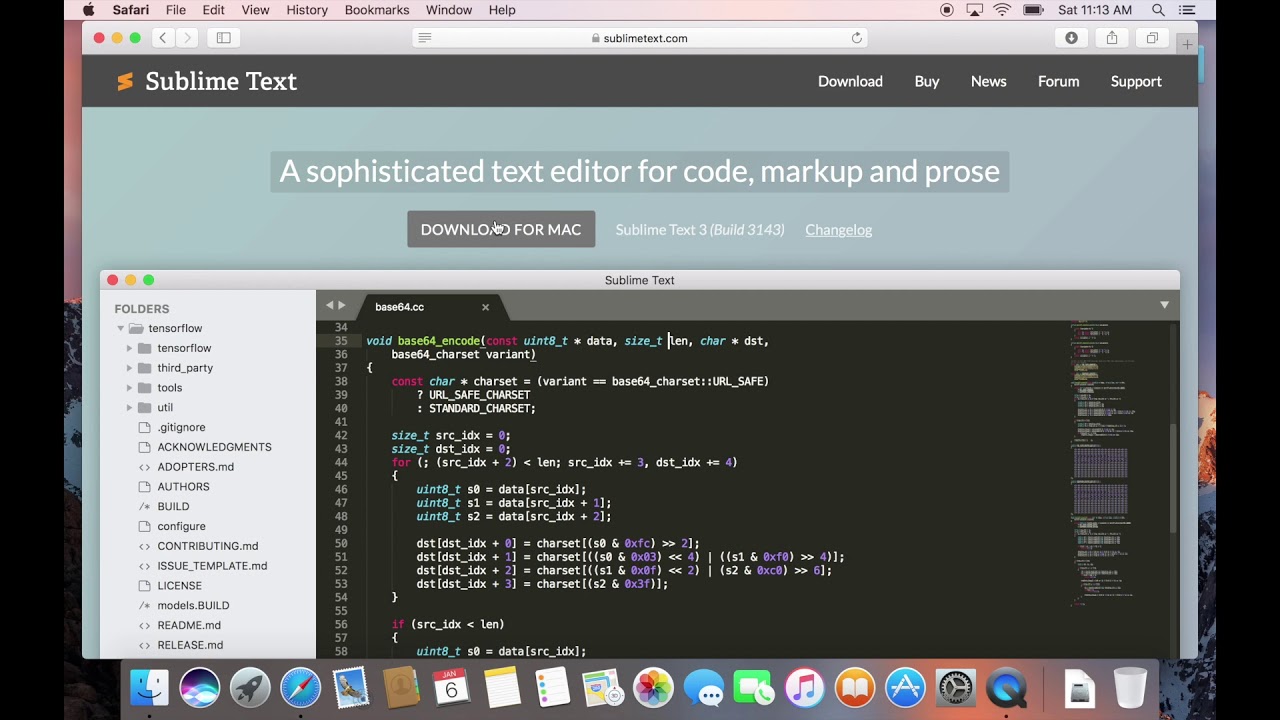This screenshot has height=720, width=1280.
Task: Open the Bookmarks menu
Action: coord(377,10)
